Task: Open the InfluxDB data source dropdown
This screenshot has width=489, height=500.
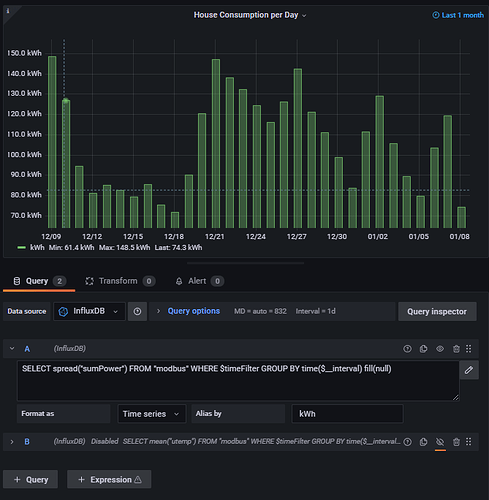Action: click(89, 312)
